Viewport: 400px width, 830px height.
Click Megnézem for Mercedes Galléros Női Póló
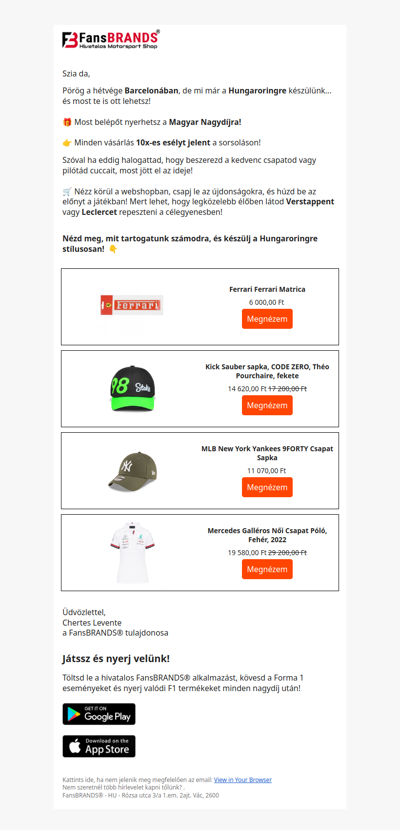[267, 569]
